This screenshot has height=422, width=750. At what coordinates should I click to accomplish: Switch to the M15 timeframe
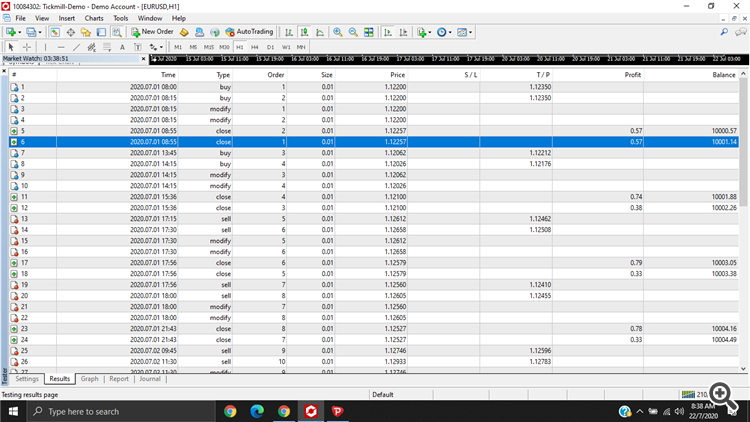209,47
